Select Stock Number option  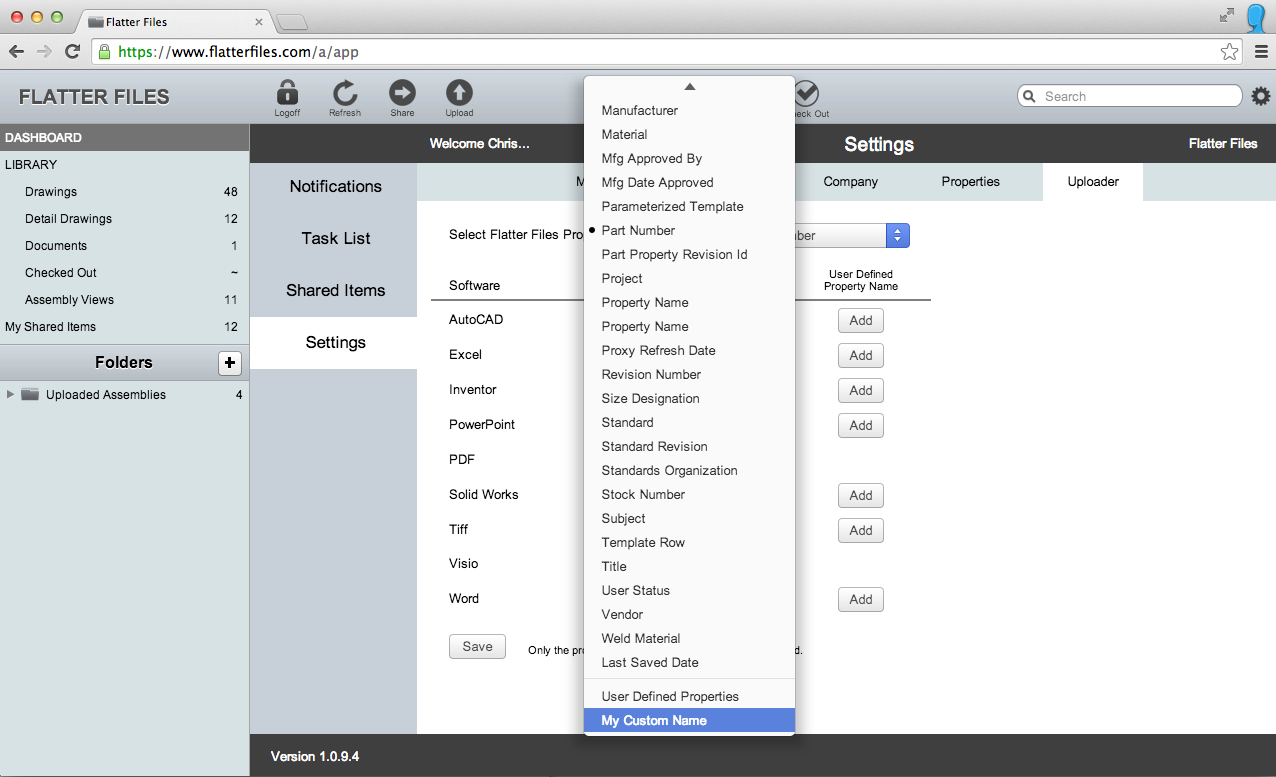(689, 494)
